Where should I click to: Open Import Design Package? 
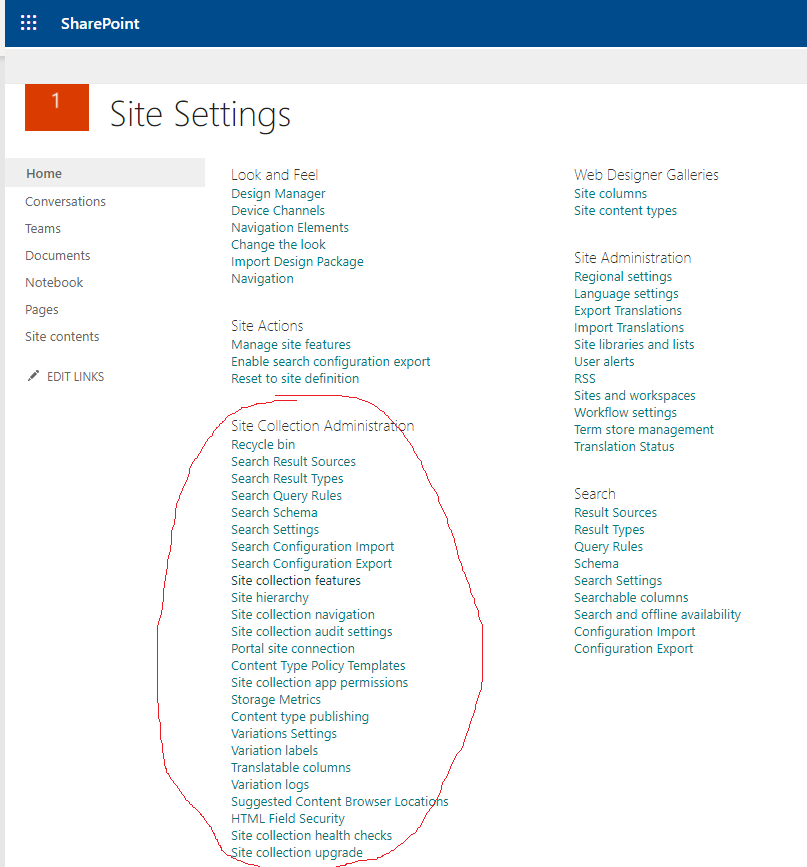click(x=298, y=262)
